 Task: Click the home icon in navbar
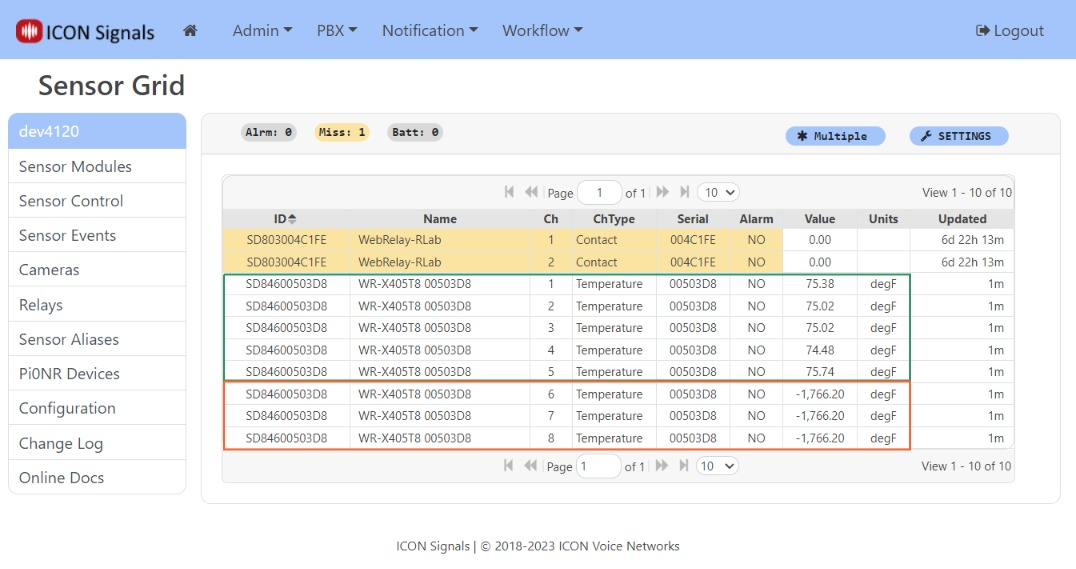click(190, 31)
